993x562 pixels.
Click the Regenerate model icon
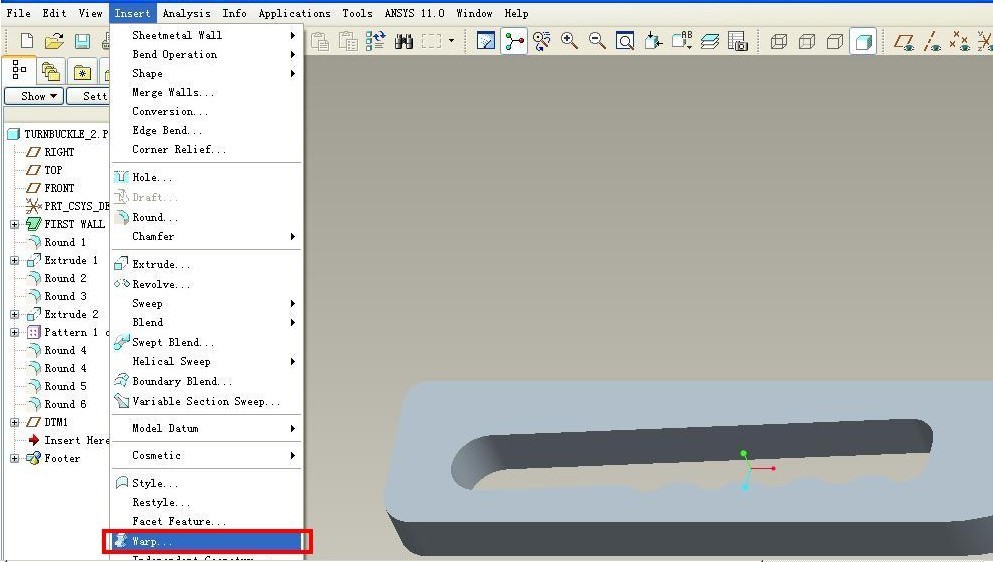pyautogui.click(x=376, y=41)
